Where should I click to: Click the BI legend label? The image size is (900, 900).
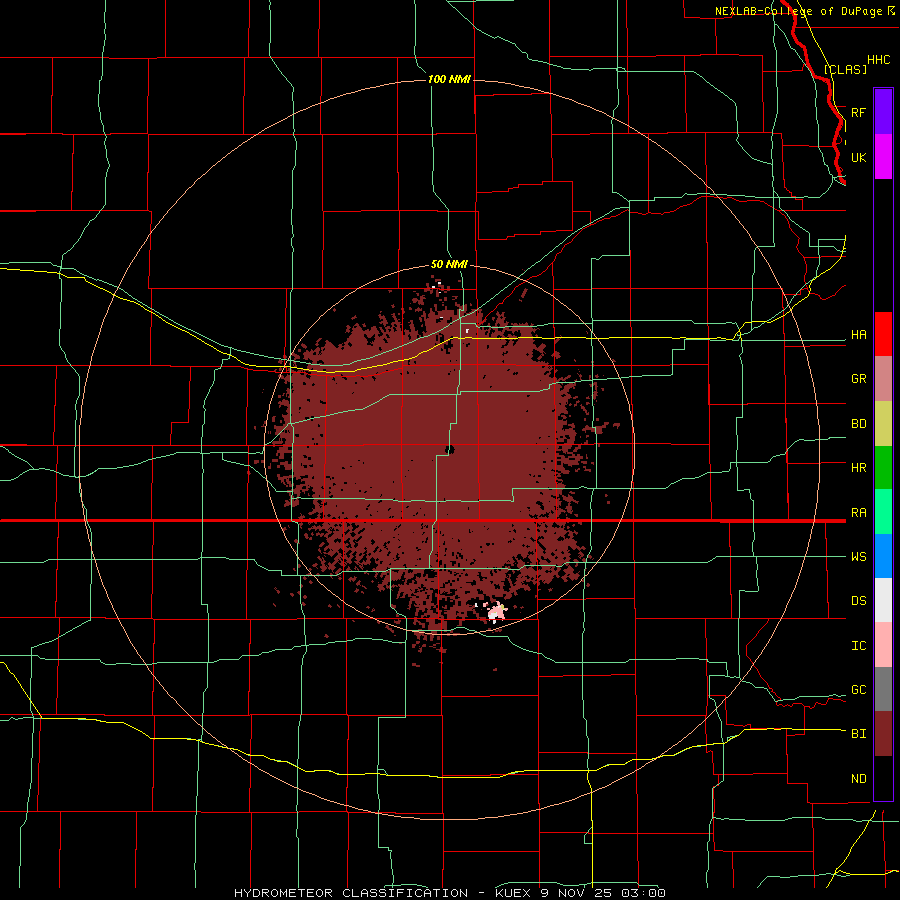tap(859, 734)
